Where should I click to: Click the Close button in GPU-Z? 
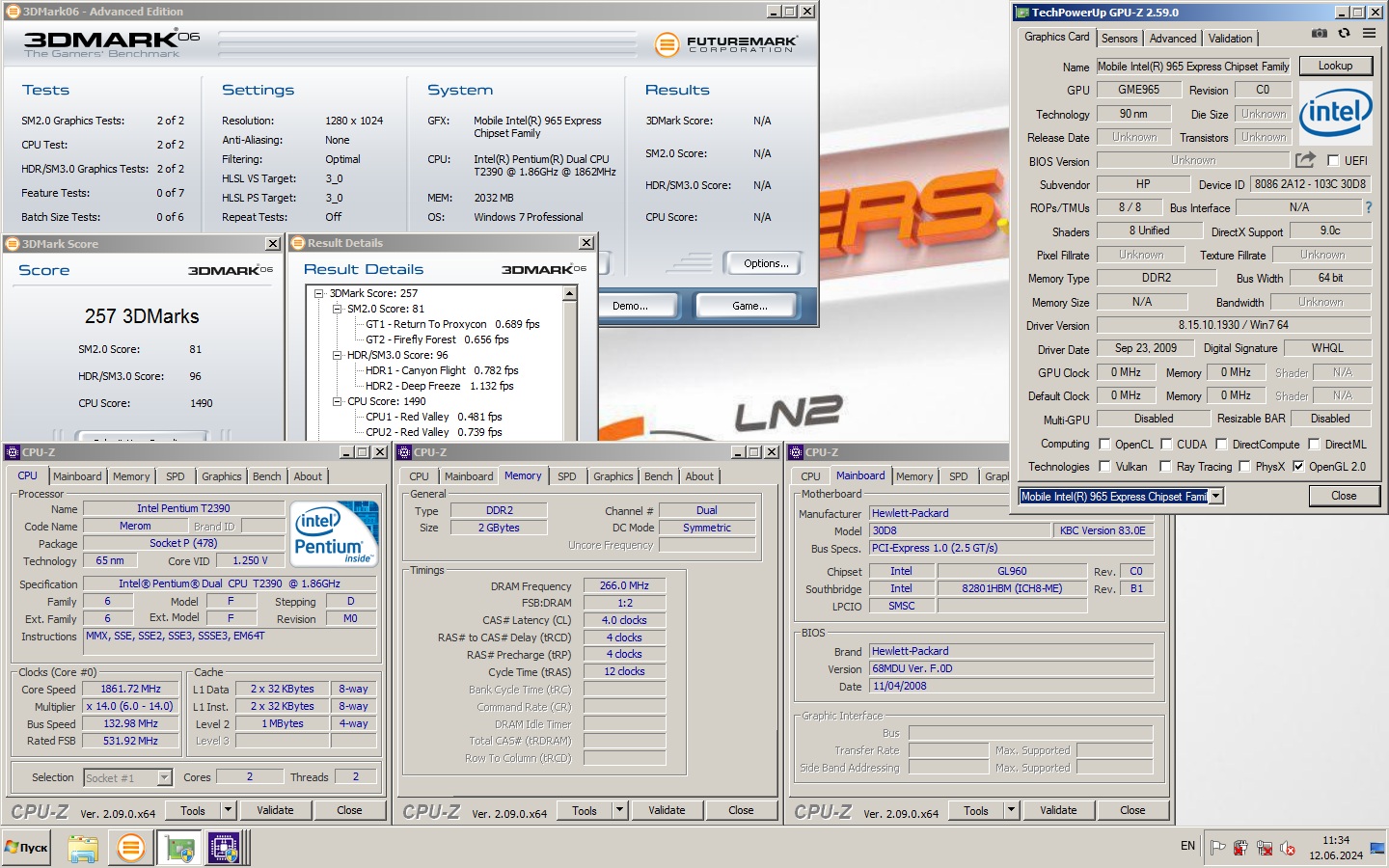tap(1344, 496)
